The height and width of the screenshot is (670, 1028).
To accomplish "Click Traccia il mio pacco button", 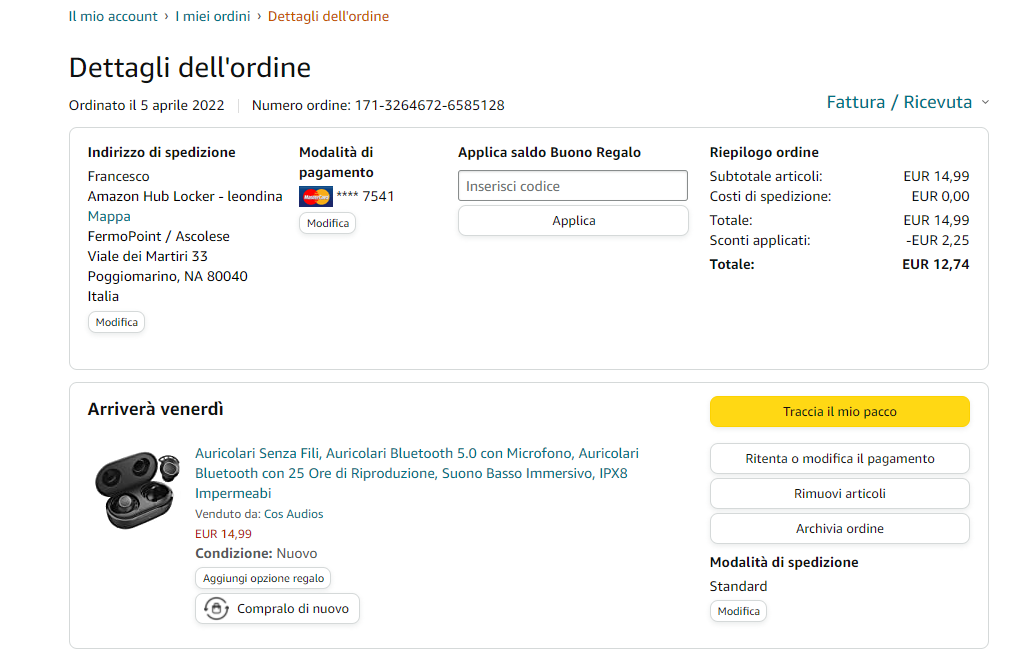I will click(839, 412).
